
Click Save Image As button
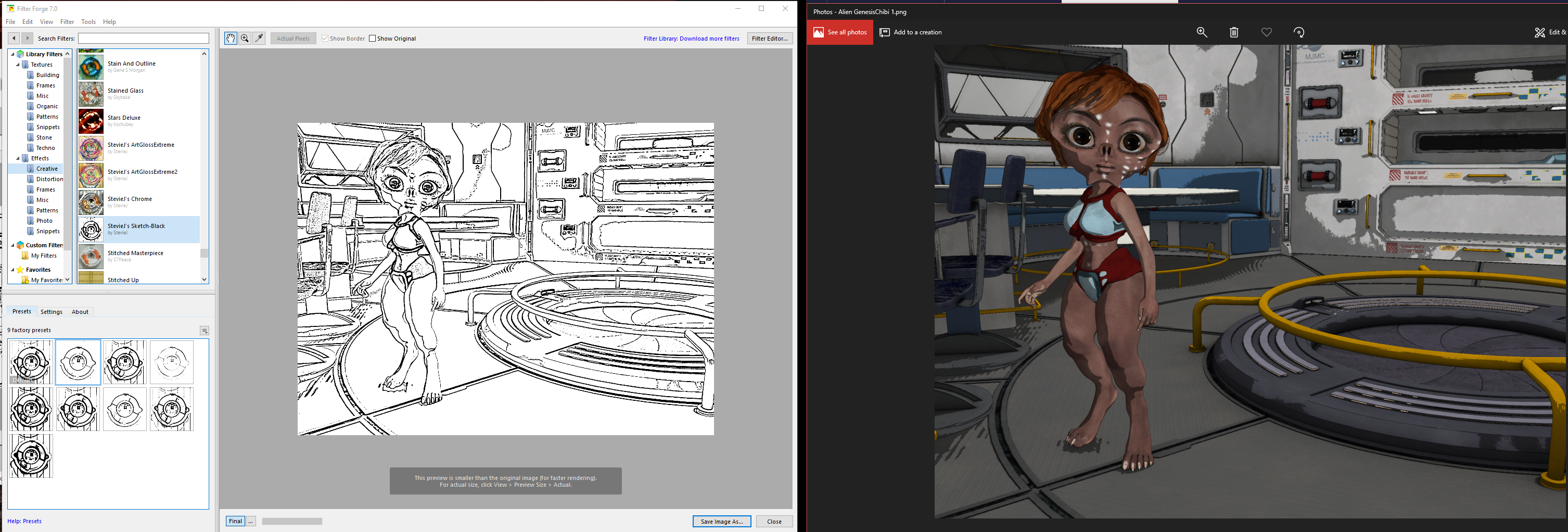[722, 521]
